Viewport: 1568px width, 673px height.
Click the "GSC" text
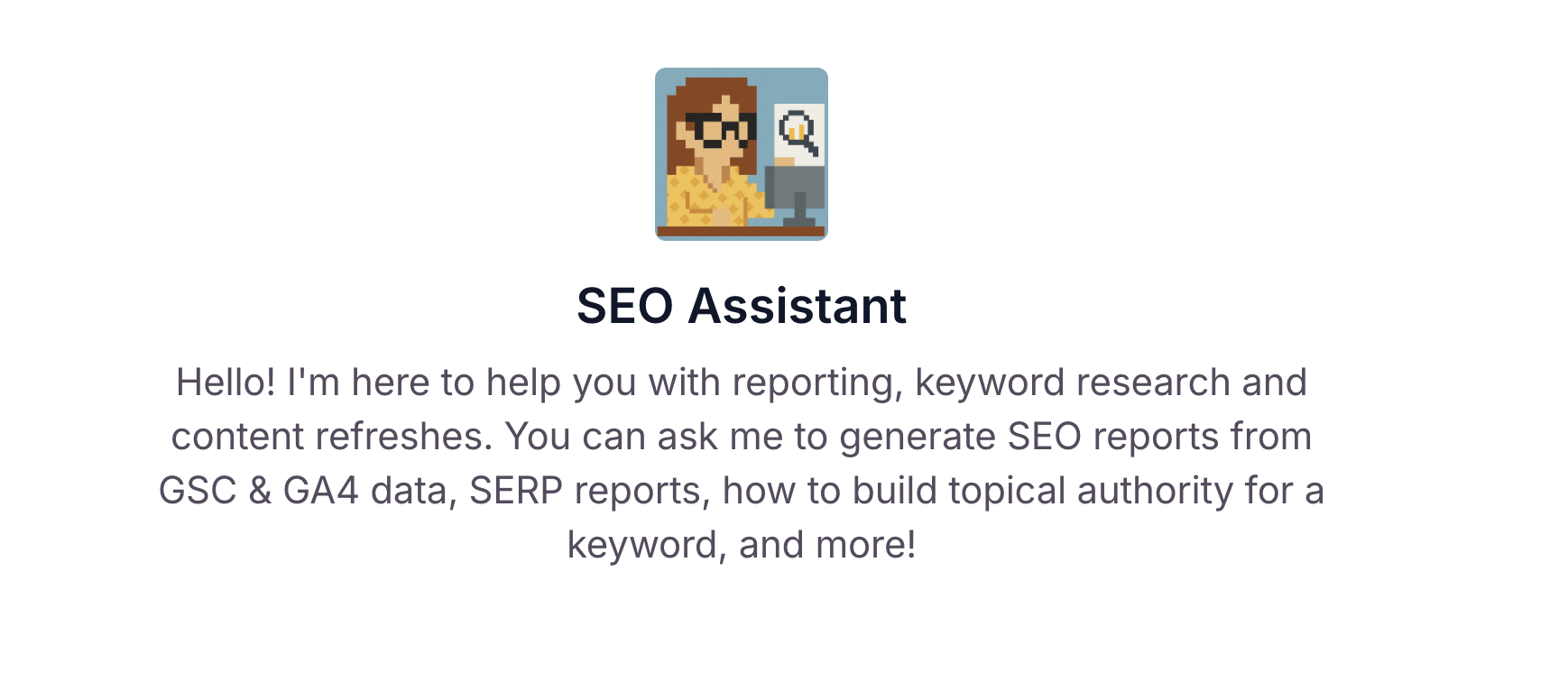(x=198, y=491)
